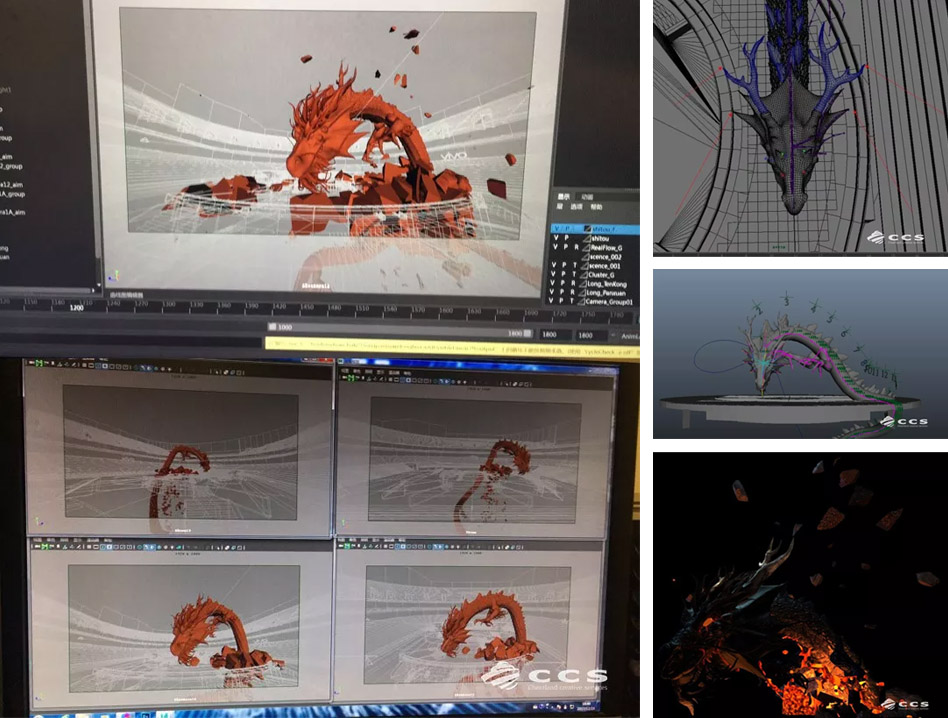948x718 pixels.
Task: Select the scence_002 layer name
Action: point(605,257)
